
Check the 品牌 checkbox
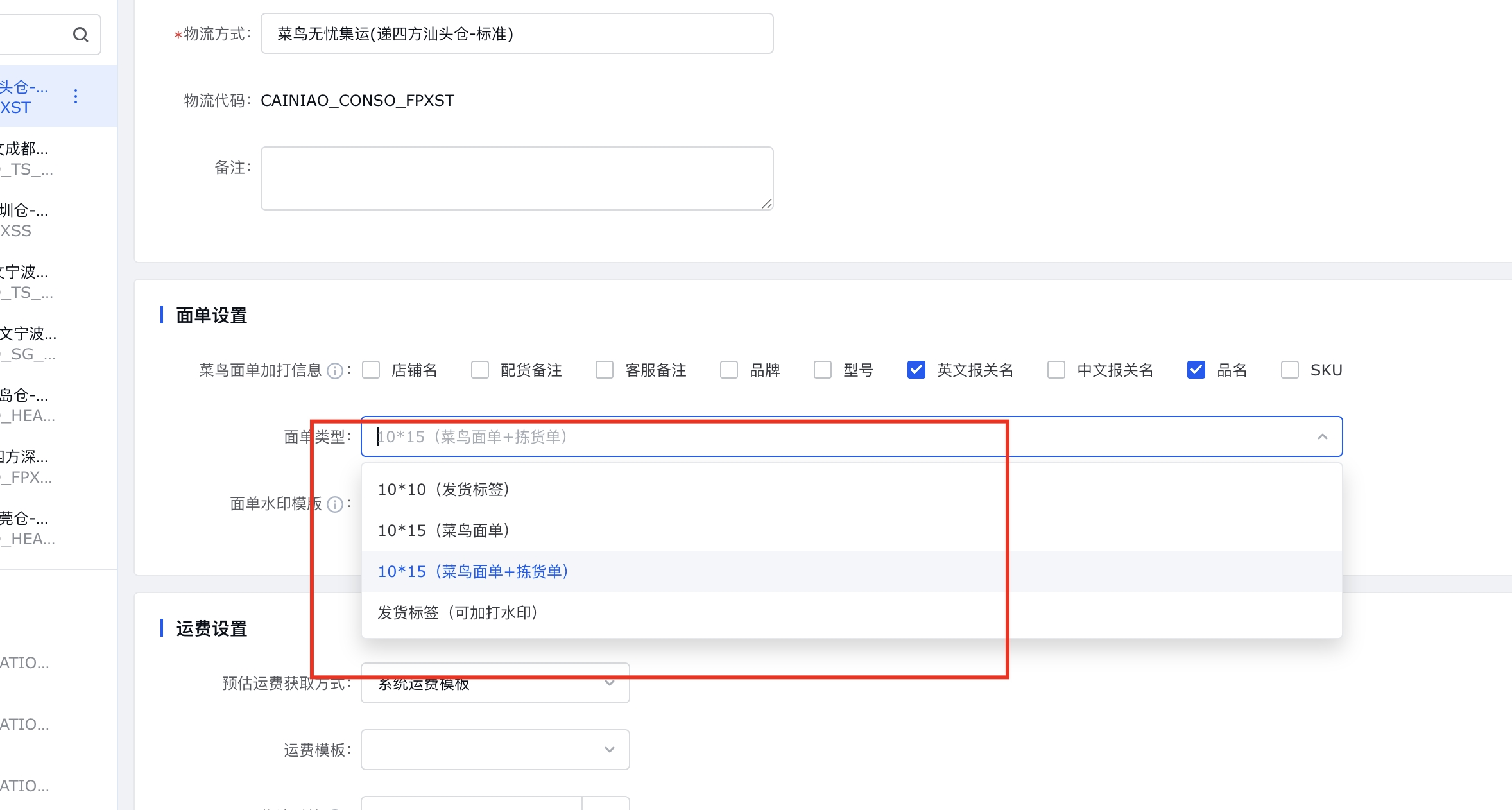[729, 370]
